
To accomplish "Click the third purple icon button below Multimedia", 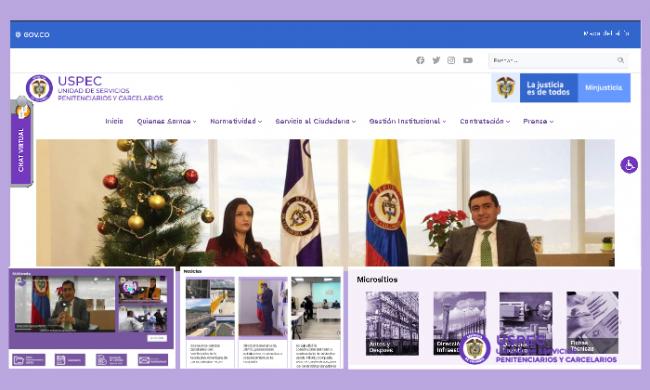I will click(x=112, y=360).
